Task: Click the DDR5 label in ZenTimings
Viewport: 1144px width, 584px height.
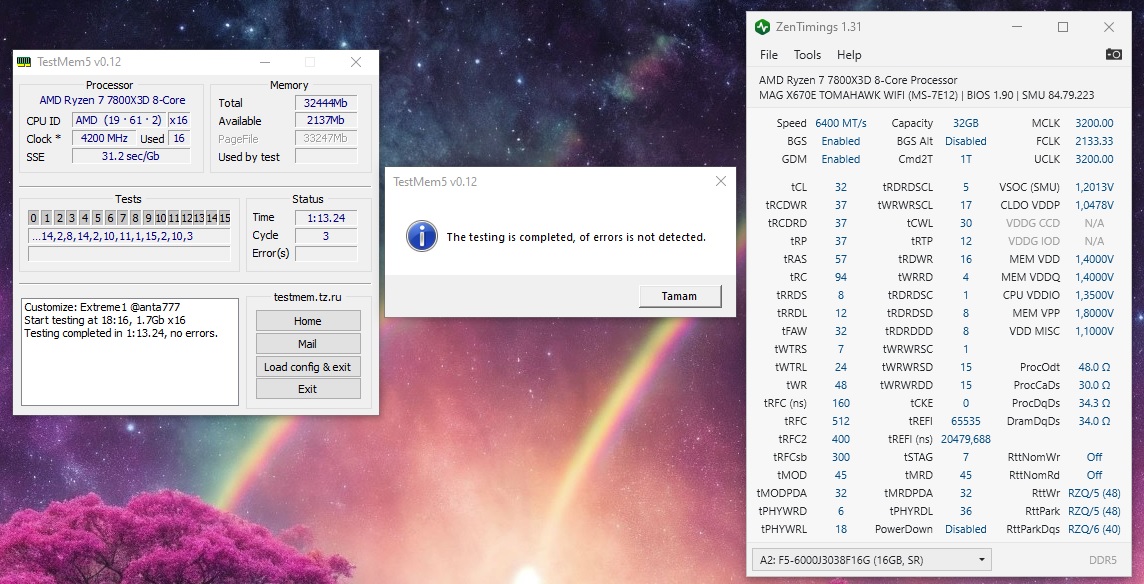Action: [x=1102, y=560]
